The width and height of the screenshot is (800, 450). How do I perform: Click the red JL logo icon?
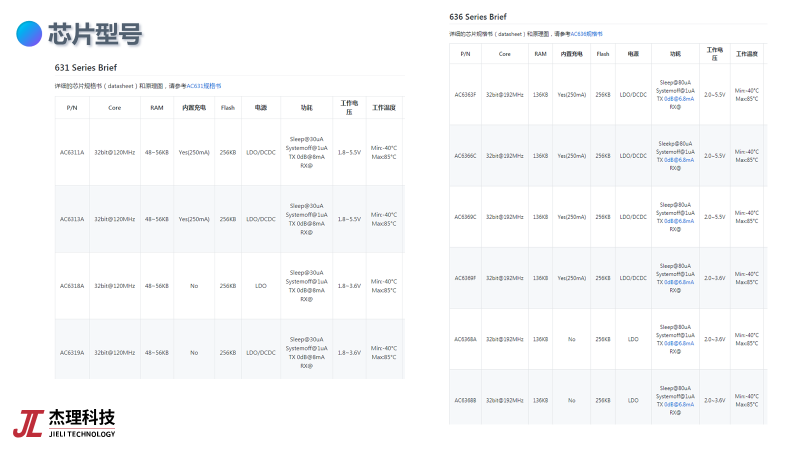(27, 422)
